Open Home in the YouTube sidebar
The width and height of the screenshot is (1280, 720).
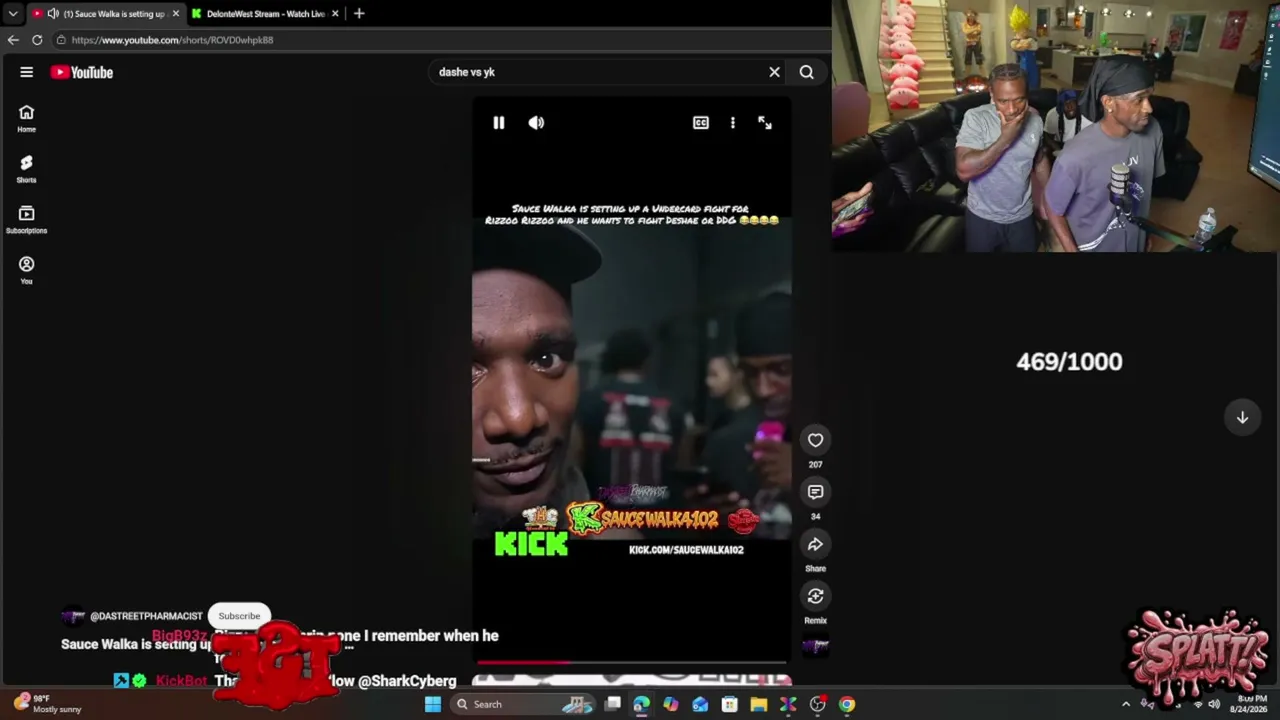coord(26,118)
